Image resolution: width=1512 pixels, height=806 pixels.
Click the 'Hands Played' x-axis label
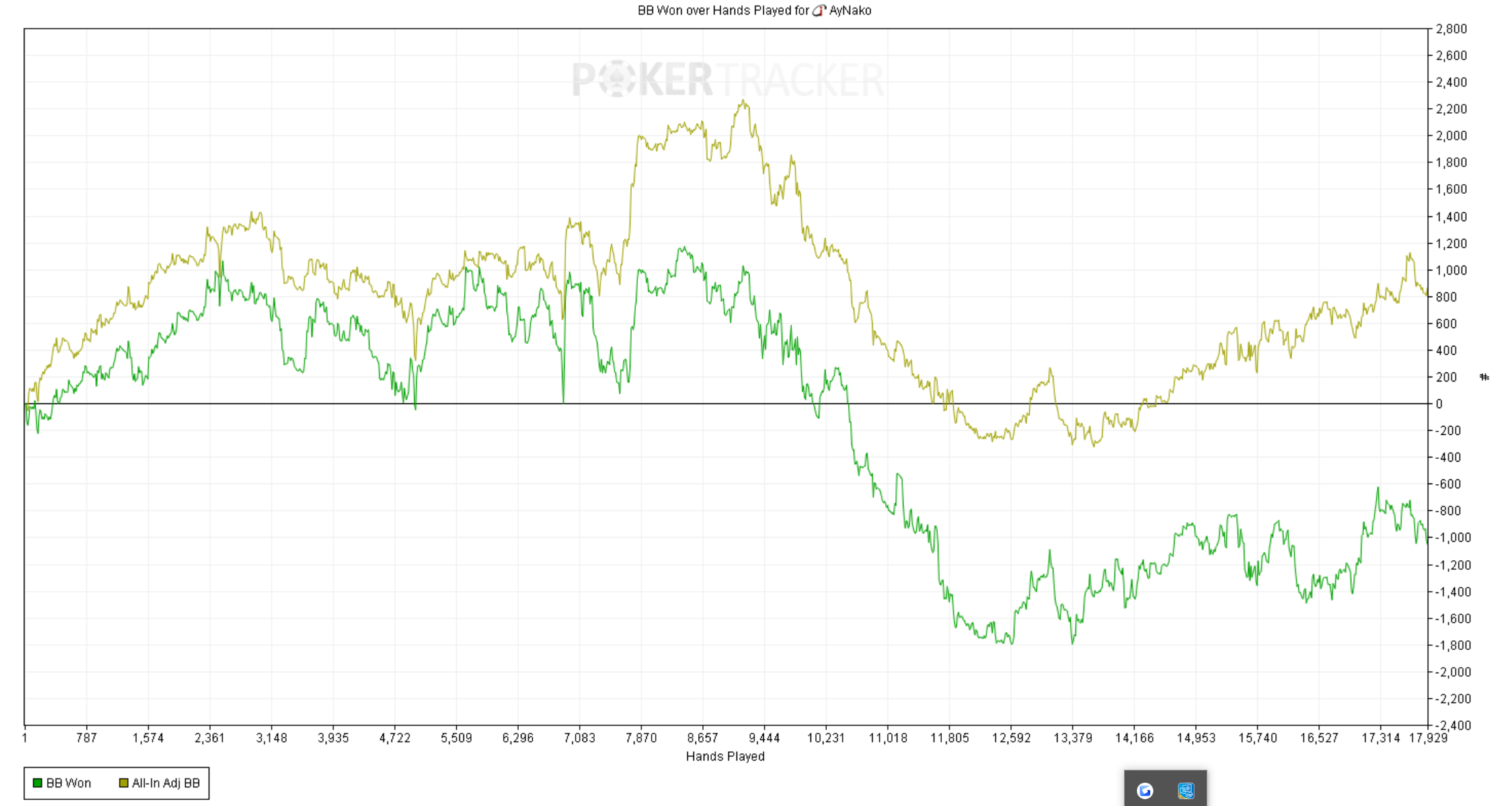pos(726,756)
